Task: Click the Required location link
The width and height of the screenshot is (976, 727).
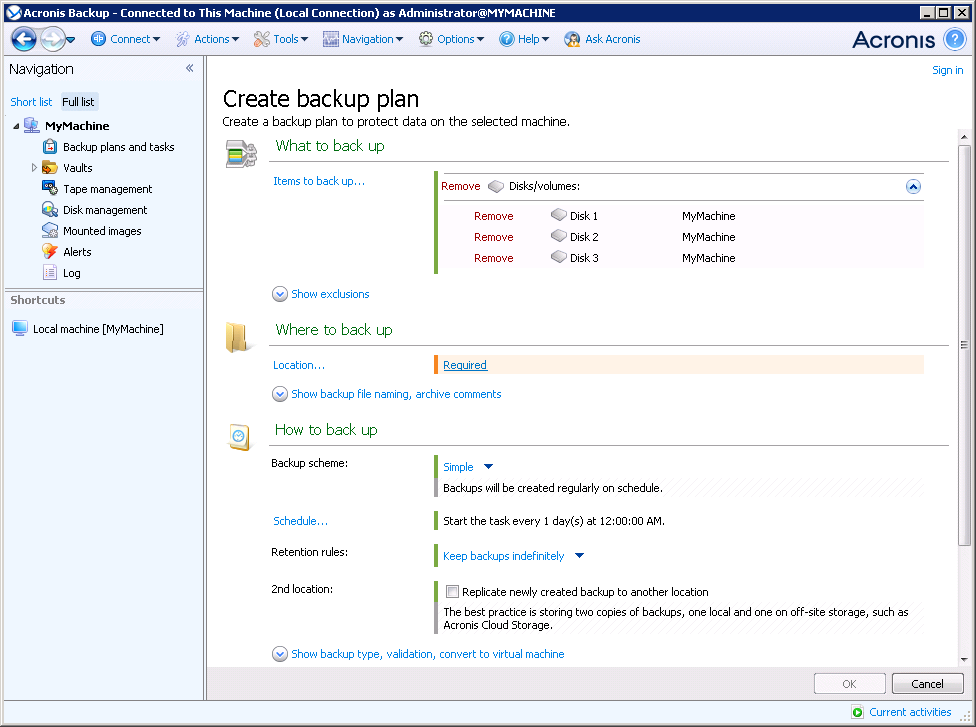Action: (465, 365)
